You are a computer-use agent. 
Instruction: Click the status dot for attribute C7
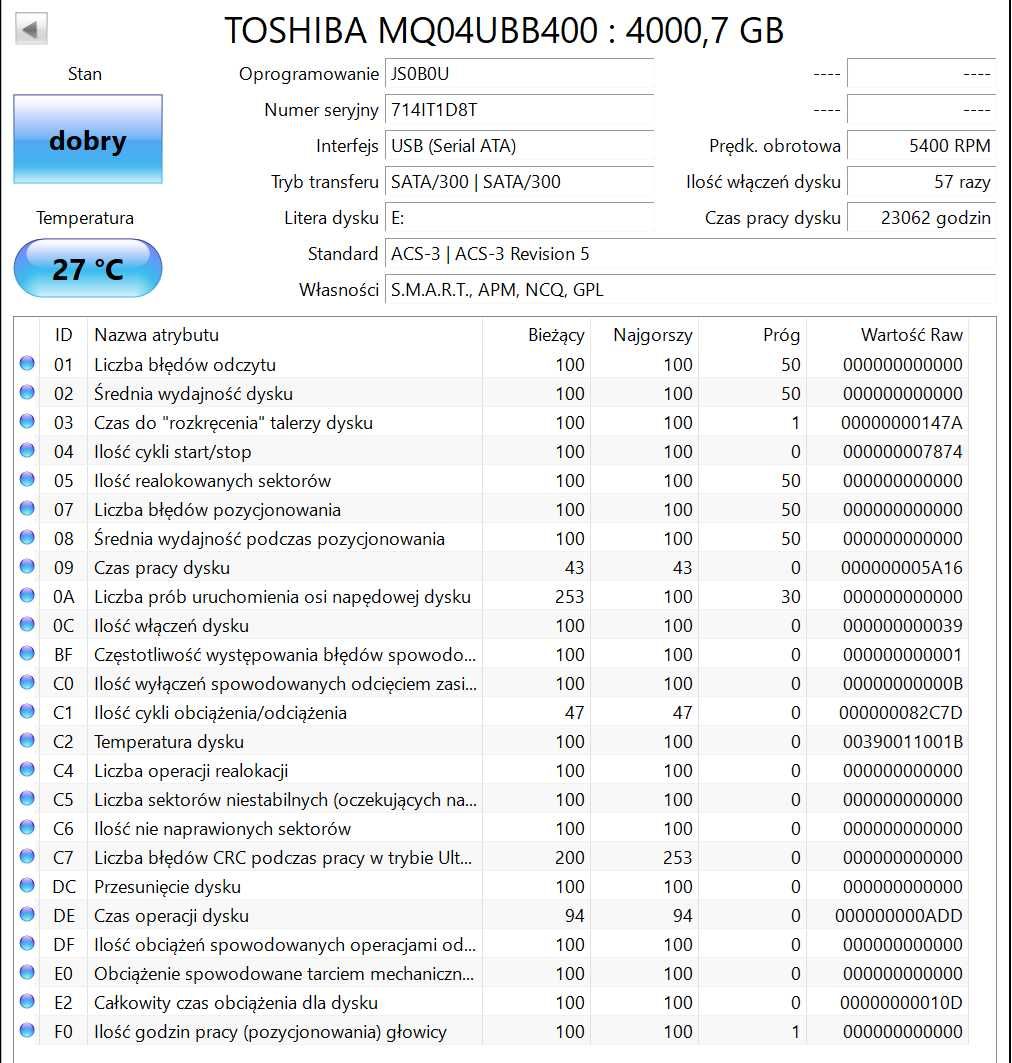pyautogui.click(x=27, y=856)
